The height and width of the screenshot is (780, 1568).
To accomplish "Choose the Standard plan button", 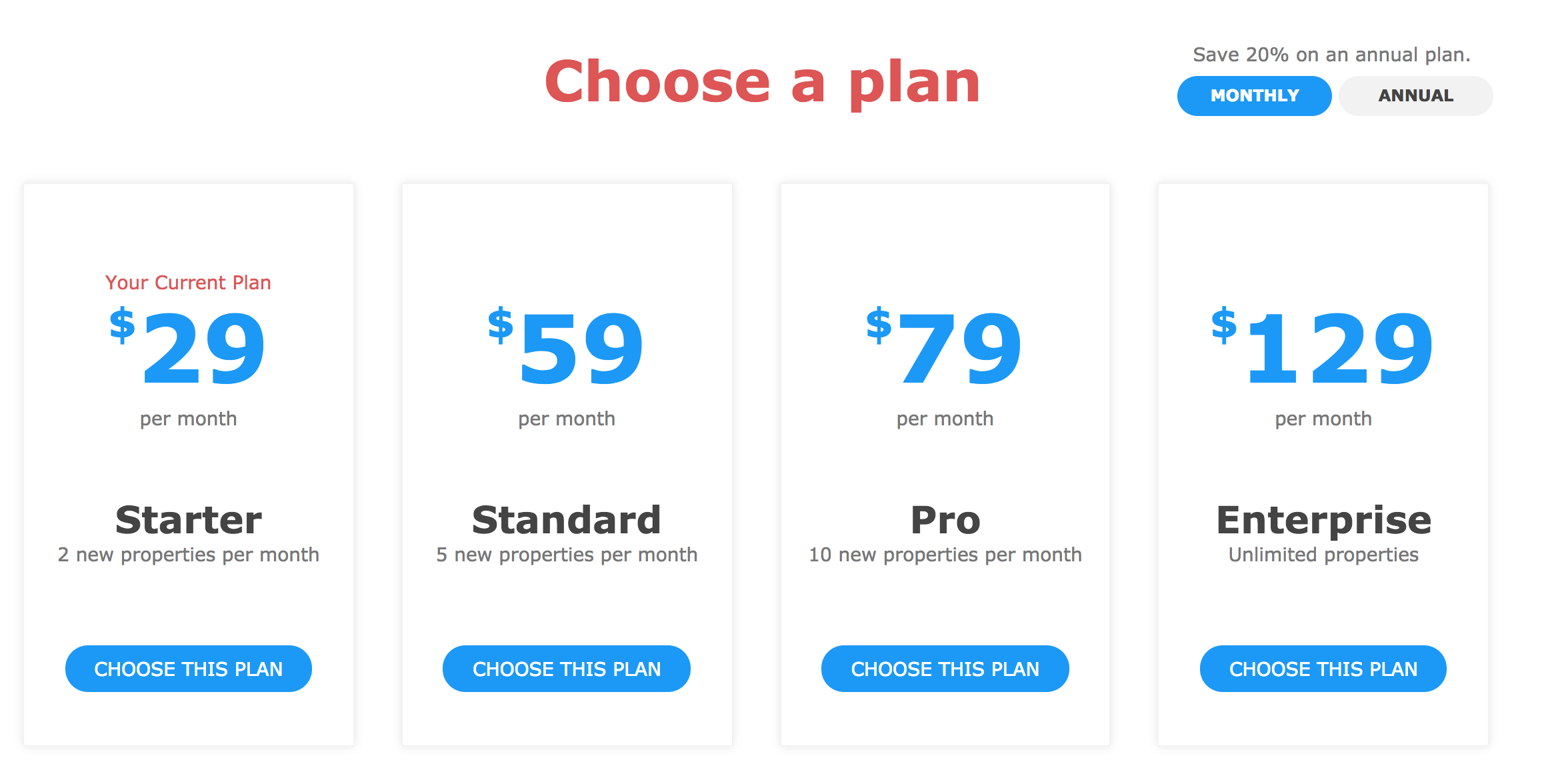I will [x=567, y=669].
